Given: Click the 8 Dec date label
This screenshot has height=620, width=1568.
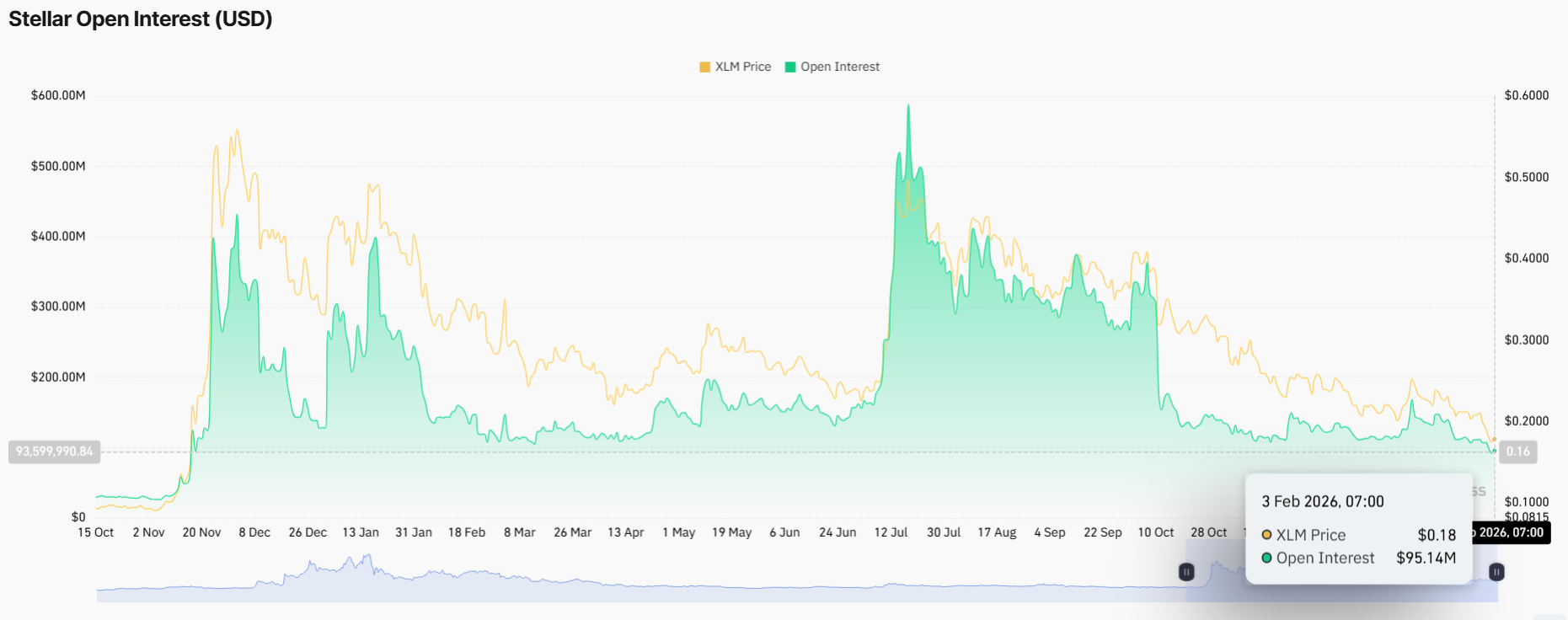Looking at the screenshot, I should click(254, 532).
